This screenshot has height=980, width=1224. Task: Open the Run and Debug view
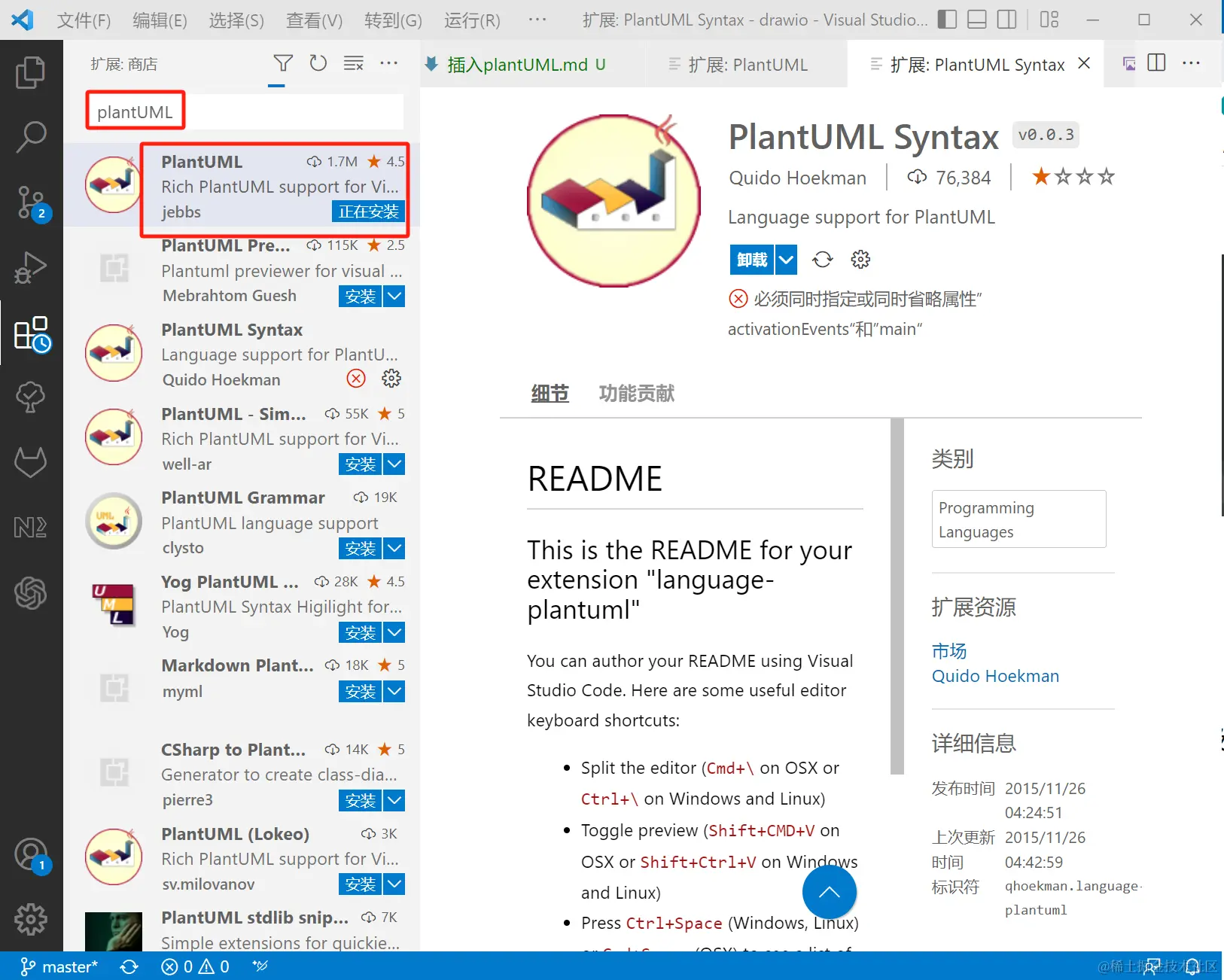tap(31, 267)
